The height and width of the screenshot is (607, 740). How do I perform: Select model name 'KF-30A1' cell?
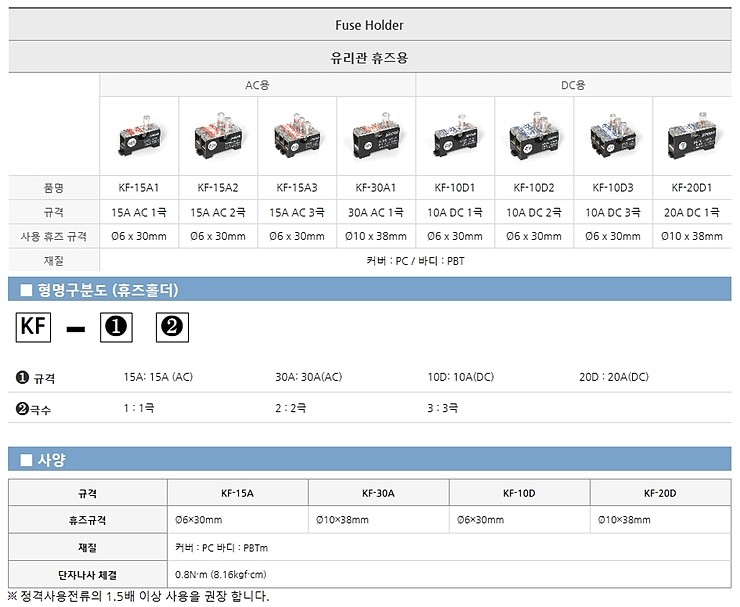(x=376, y=188)
